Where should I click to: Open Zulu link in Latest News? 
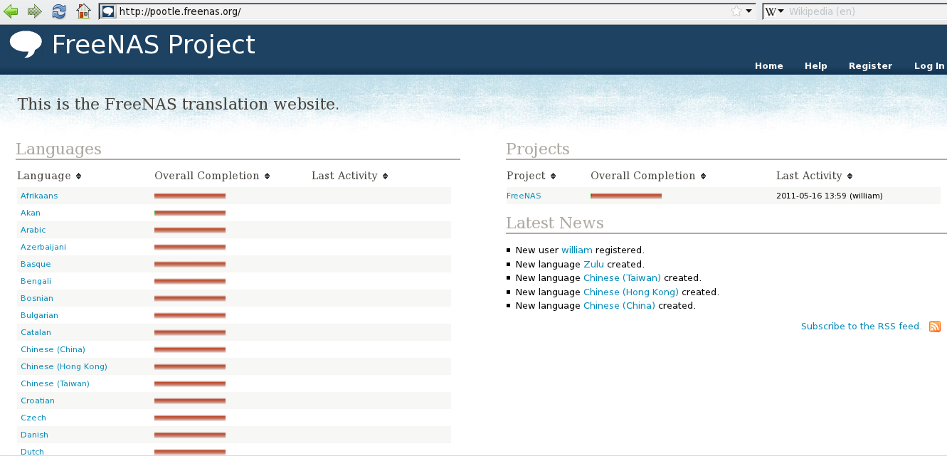tap(594, 264)
